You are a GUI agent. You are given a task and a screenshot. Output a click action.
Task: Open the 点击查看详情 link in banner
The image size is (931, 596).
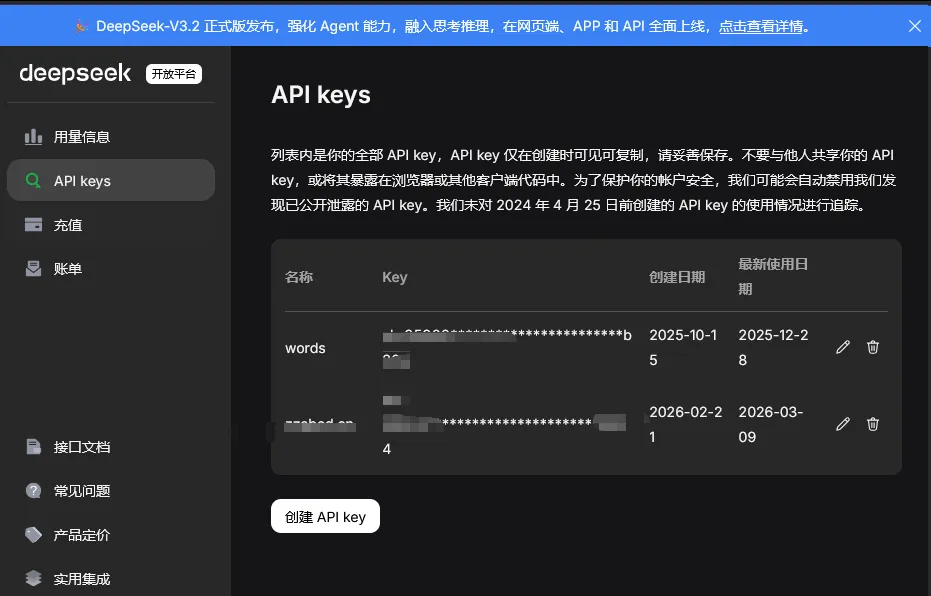pyautogui.click(x=761, y=26)
